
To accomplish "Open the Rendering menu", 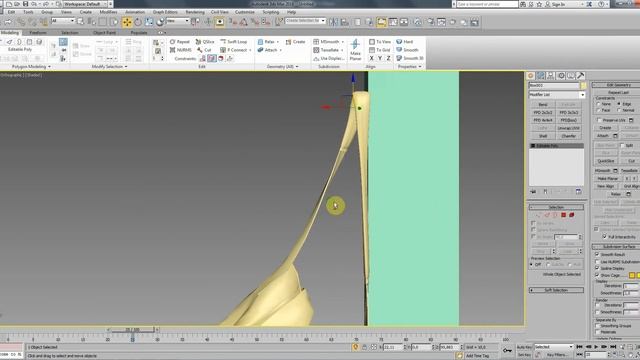I will pos(195,12).
